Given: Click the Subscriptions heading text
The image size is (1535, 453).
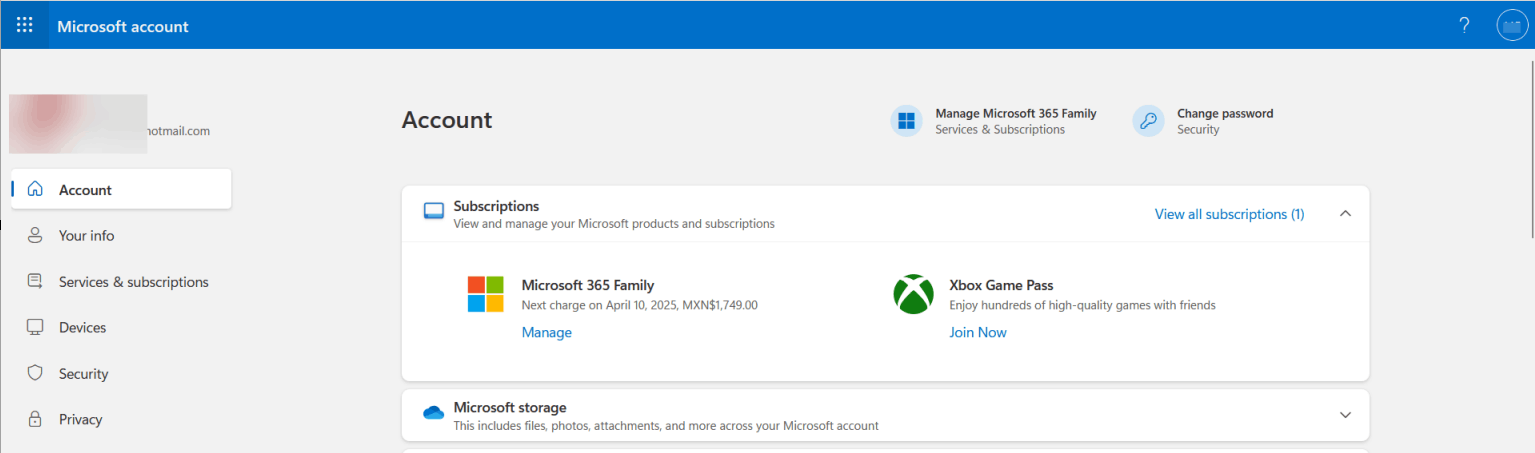Looking at the screenshot, I should point(496,206).
